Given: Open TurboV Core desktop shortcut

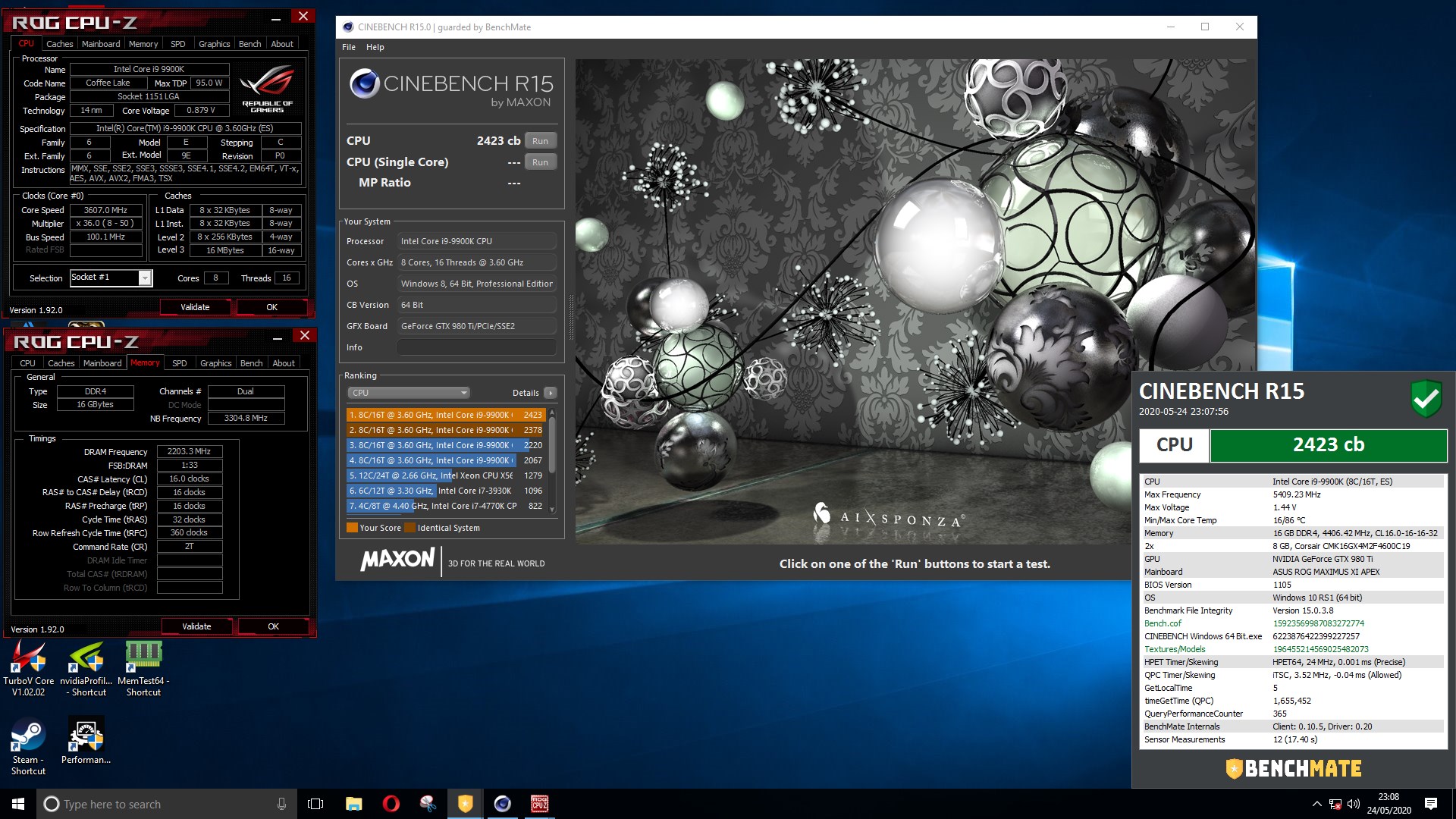Looking at the screenshot, I should coord(28,667).
